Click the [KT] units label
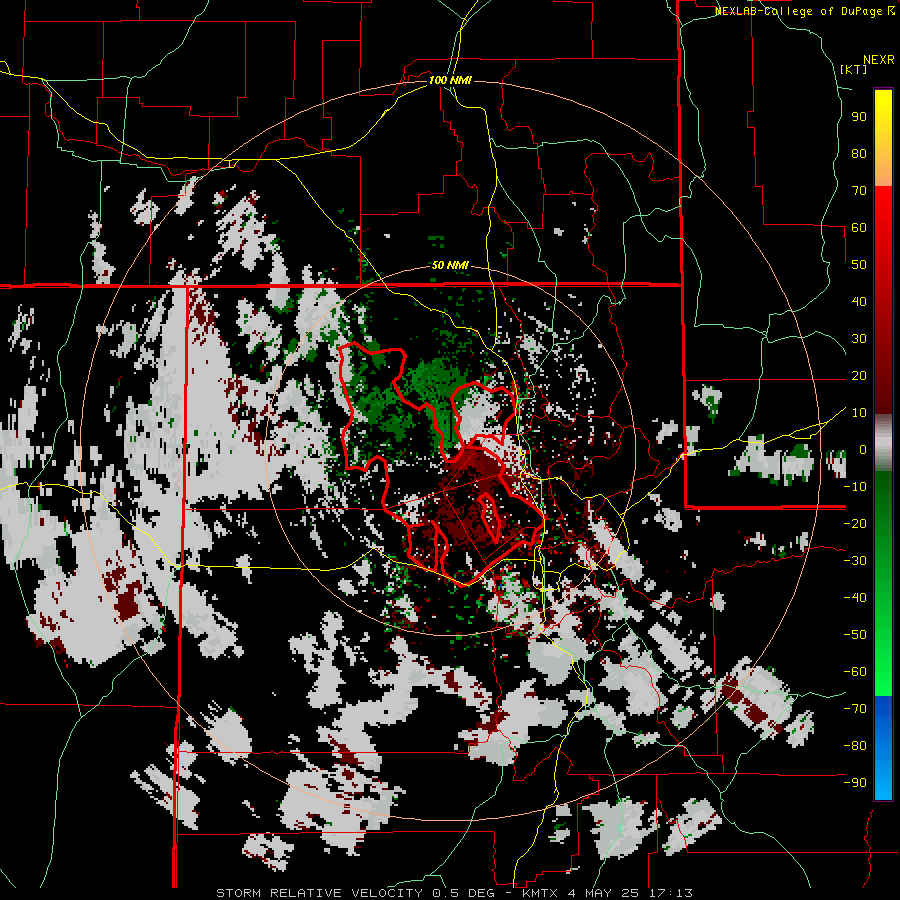900x900 pixels. click(854, 69)
